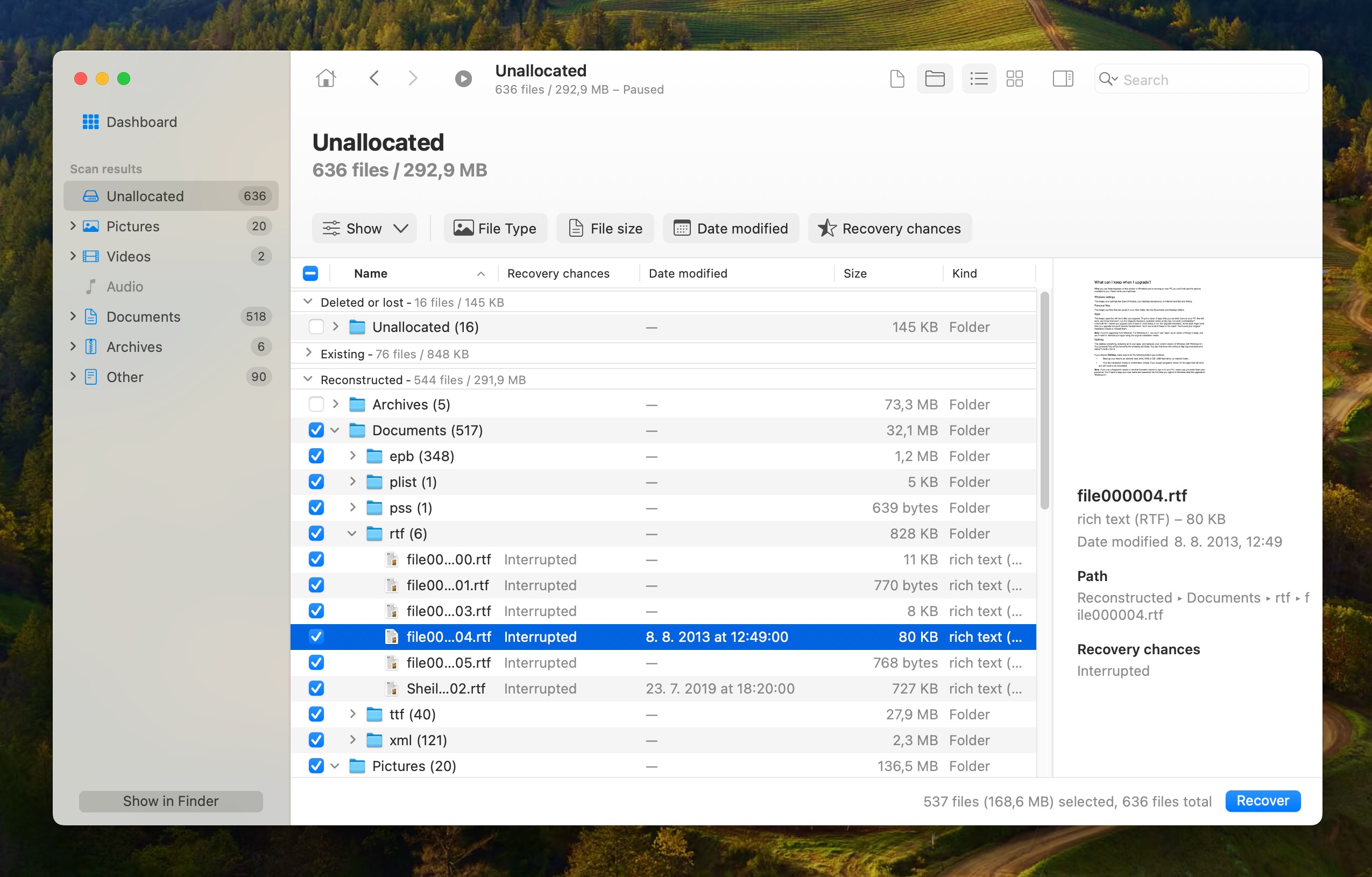
Task: Click the Date modified filter icon
Action: tap(684, 229)
